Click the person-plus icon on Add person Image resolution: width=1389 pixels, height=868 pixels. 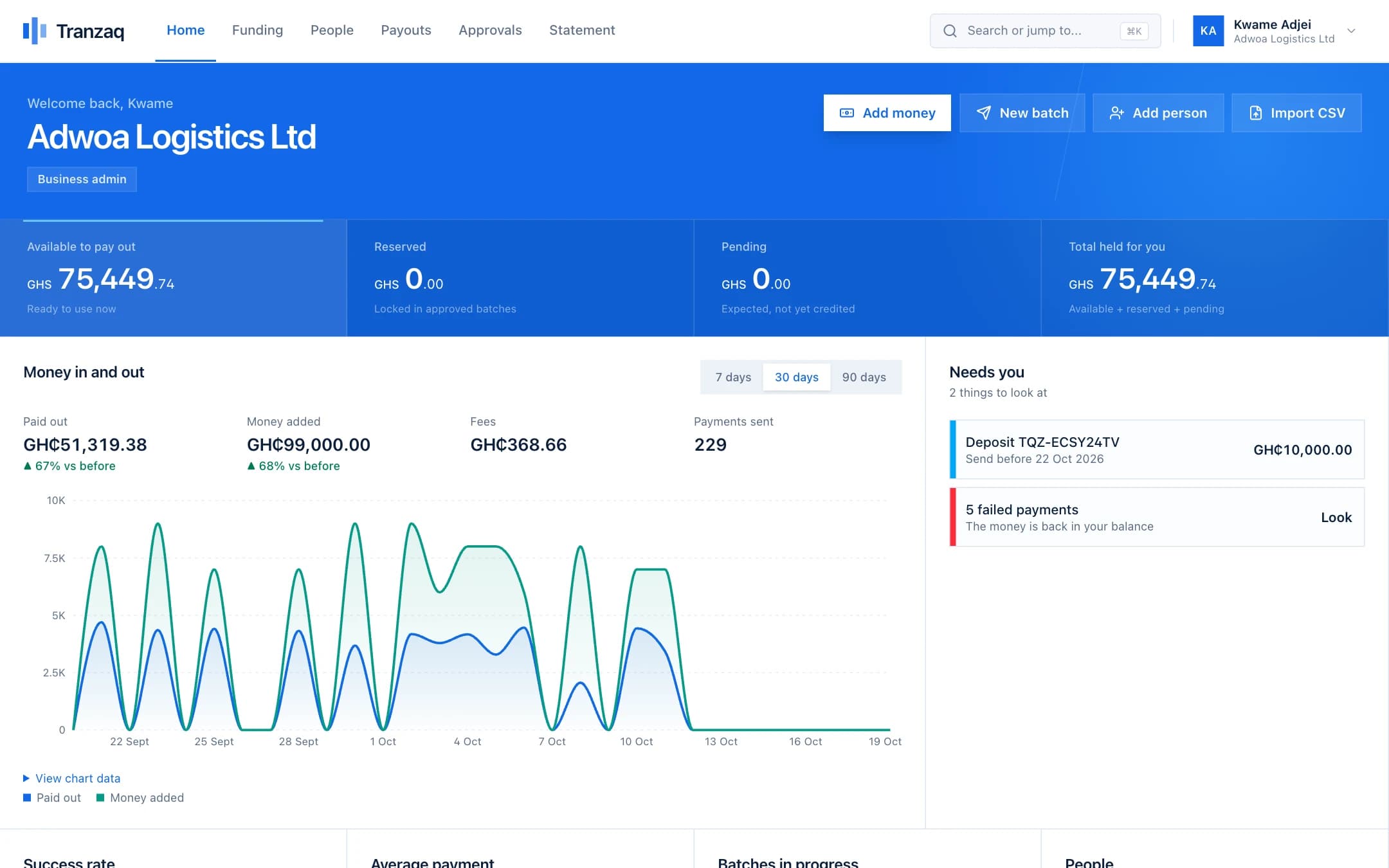tap(1117, 113)
